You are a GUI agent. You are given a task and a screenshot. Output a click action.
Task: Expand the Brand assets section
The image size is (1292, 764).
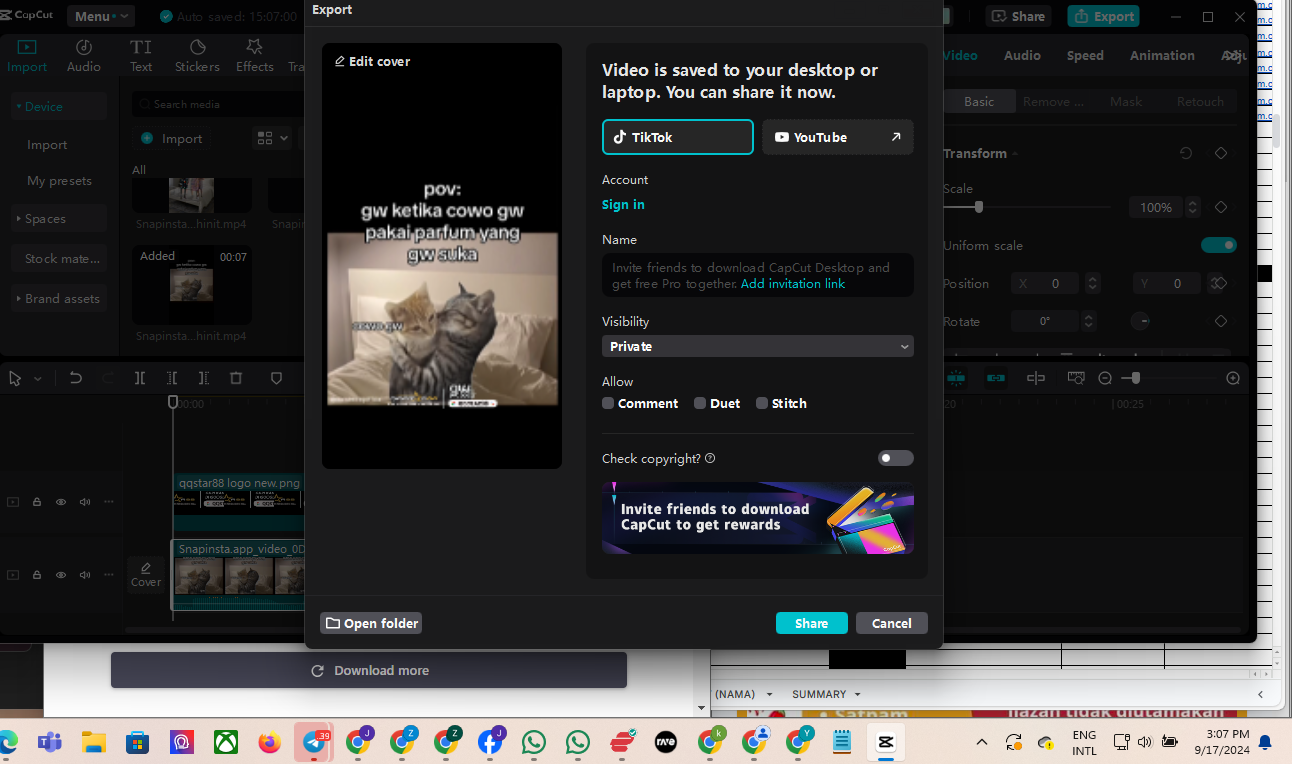(x=58, y=299)
